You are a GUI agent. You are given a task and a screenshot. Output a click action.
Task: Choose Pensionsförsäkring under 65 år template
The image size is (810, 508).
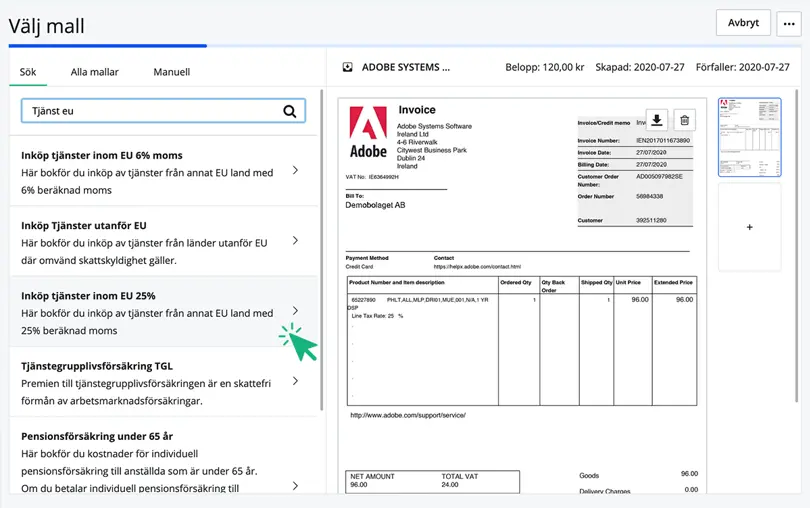(x=163, y=456)
